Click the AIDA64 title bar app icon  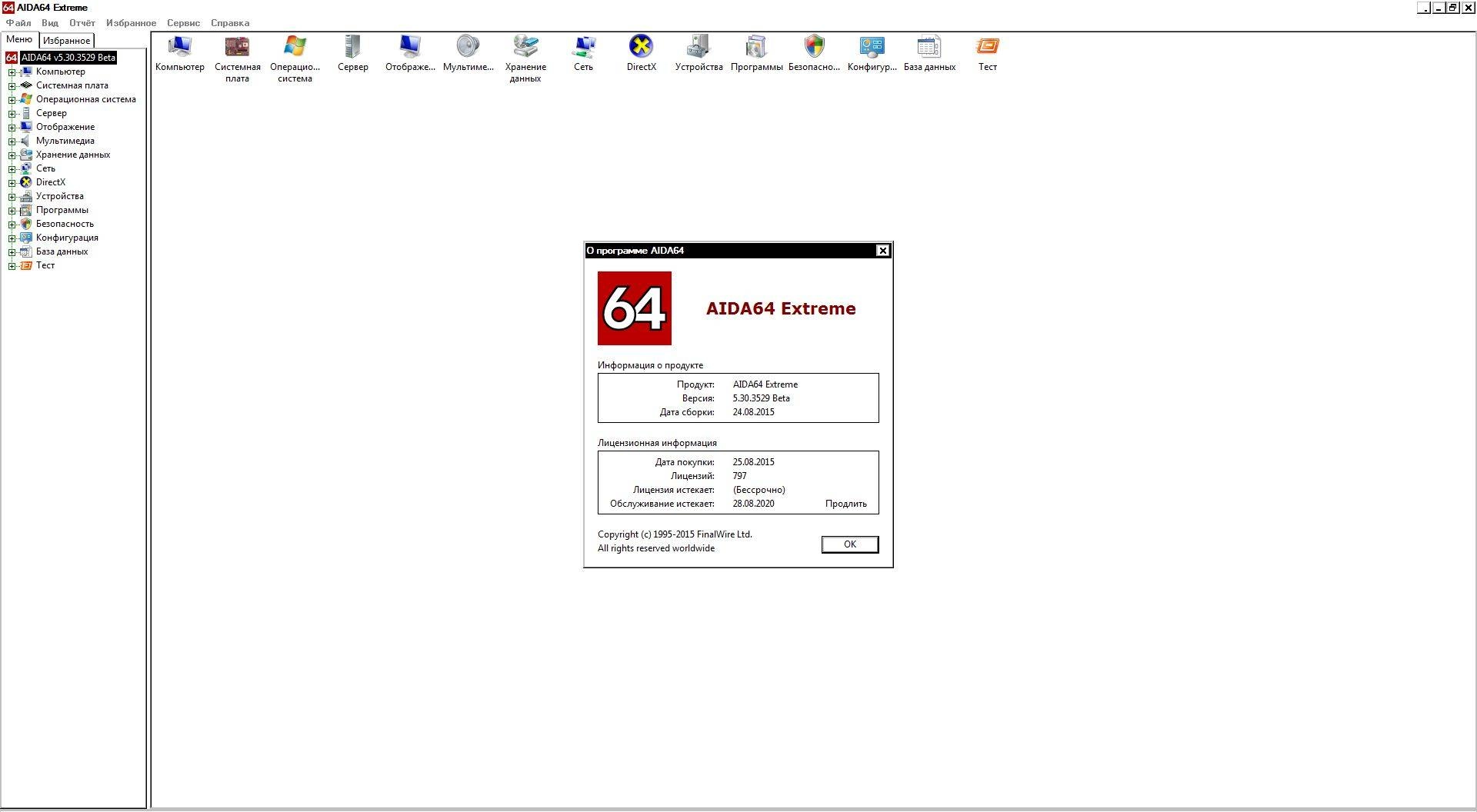(8, 8)
